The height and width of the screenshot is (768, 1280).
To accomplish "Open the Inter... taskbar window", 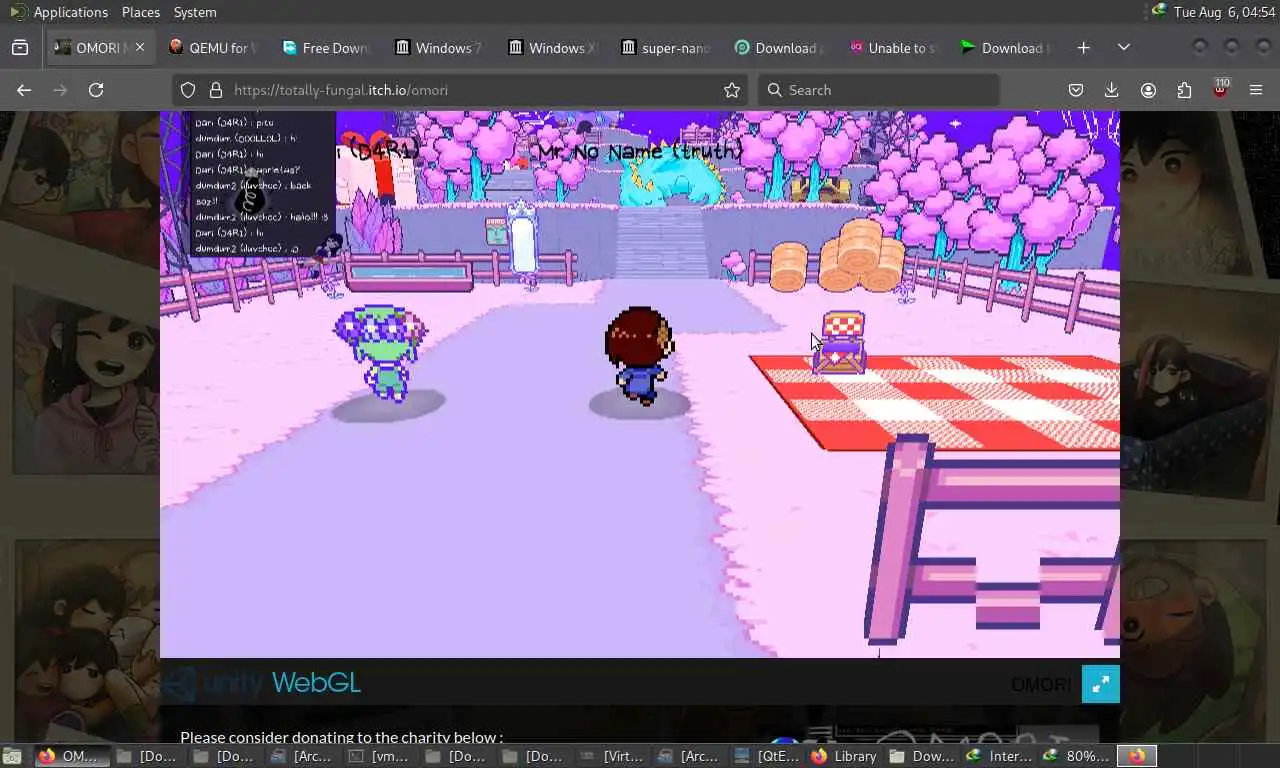I will [x=1000, y=756].
